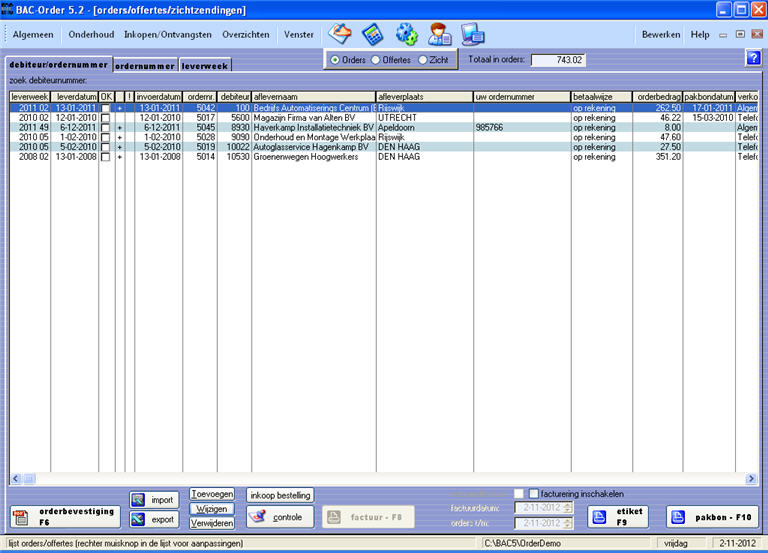Viewport: 768px width, 553px height.
Task: Tick OK checkbox for Haverkamp Installatietechniek order
Action: [106, 128]
